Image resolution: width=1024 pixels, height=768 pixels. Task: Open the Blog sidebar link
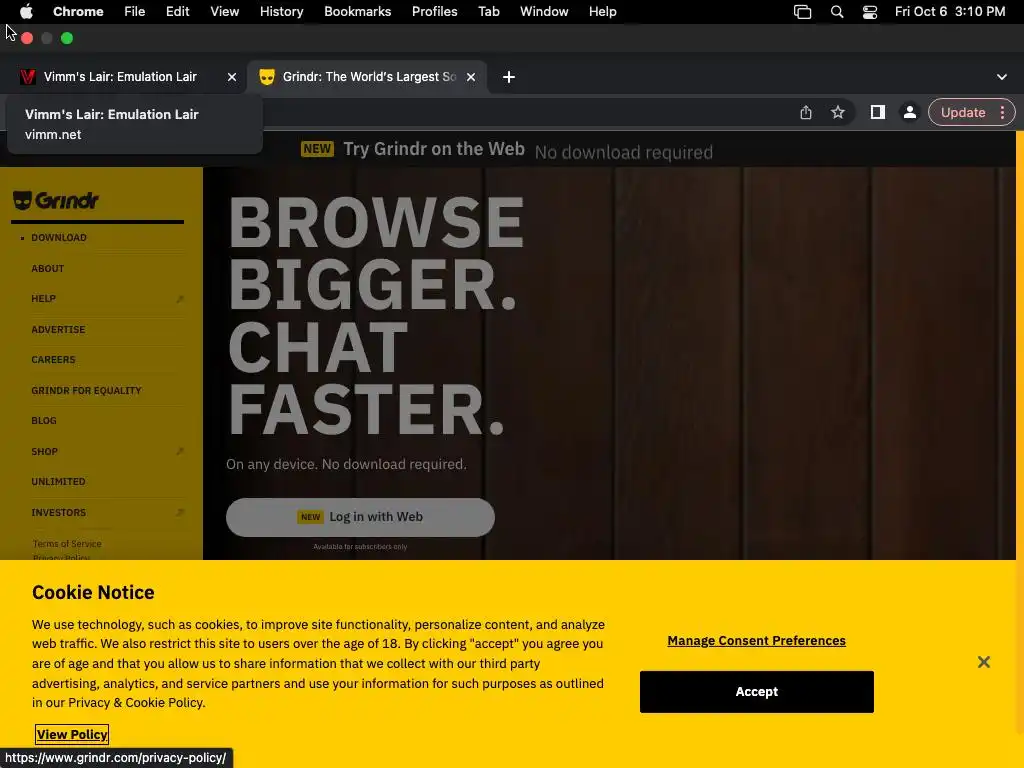click(44, 421)
